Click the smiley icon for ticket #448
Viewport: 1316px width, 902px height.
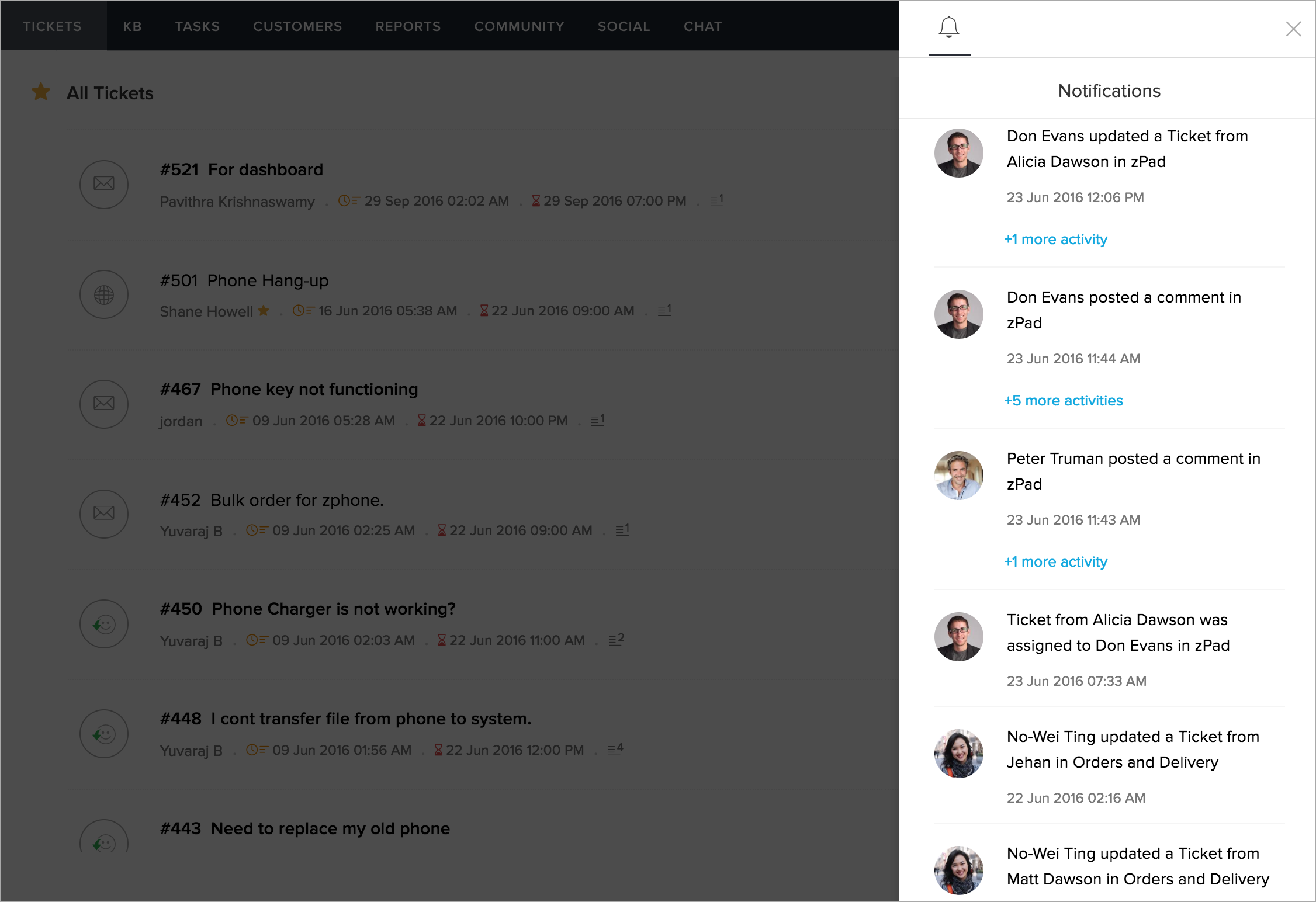point(104,734)
